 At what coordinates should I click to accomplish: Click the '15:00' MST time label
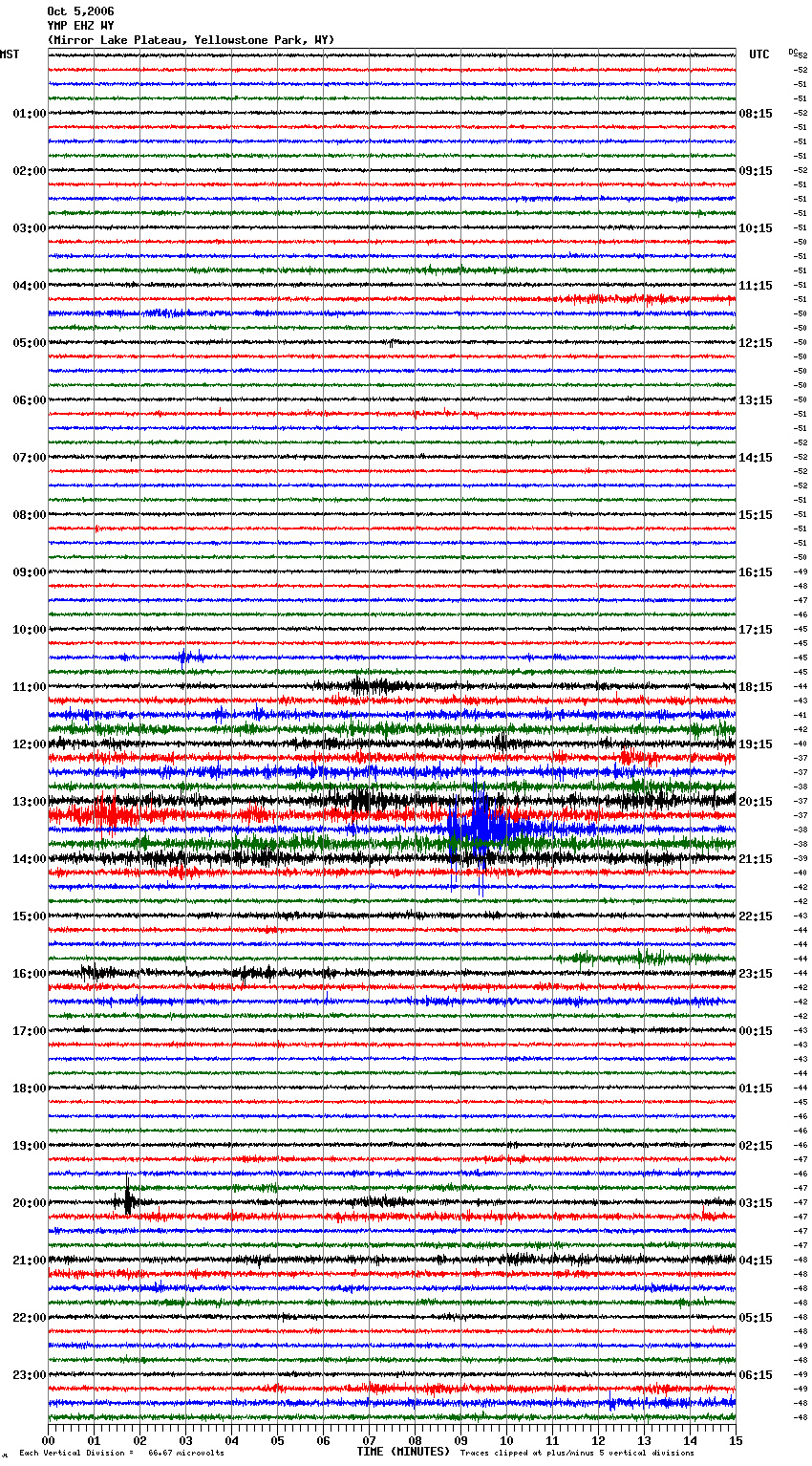[x=30, y=916]
